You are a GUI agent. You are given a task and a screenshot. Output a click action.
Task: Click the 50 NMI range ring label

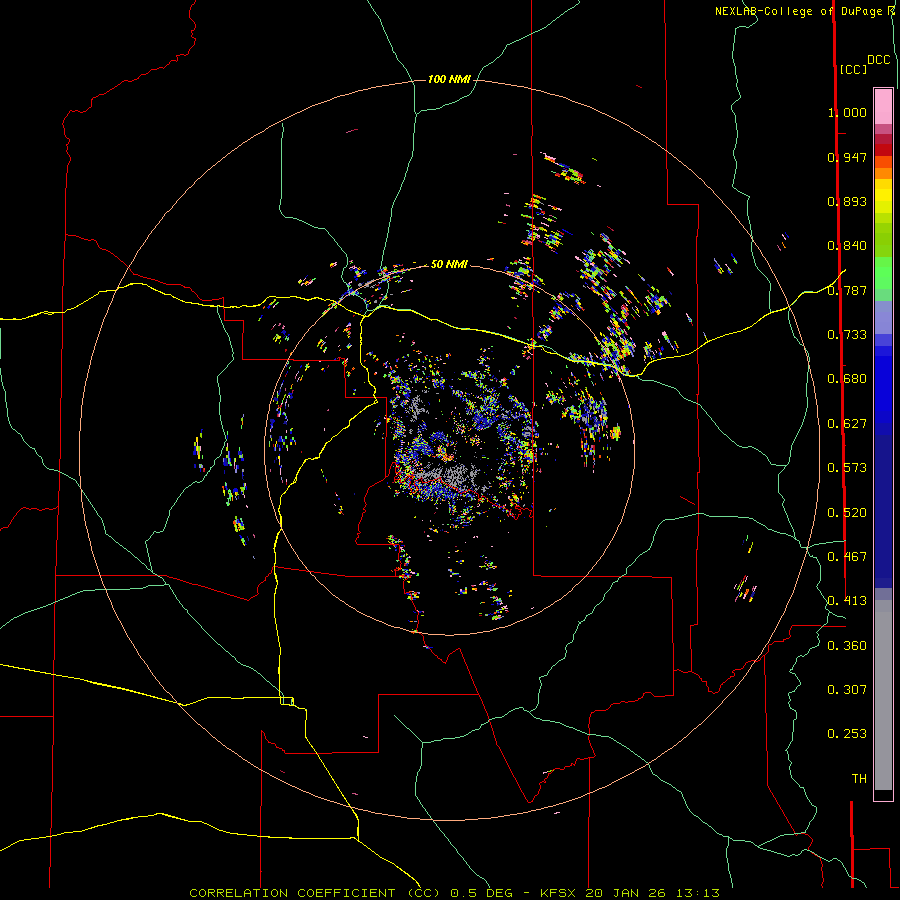pos(449,264)
